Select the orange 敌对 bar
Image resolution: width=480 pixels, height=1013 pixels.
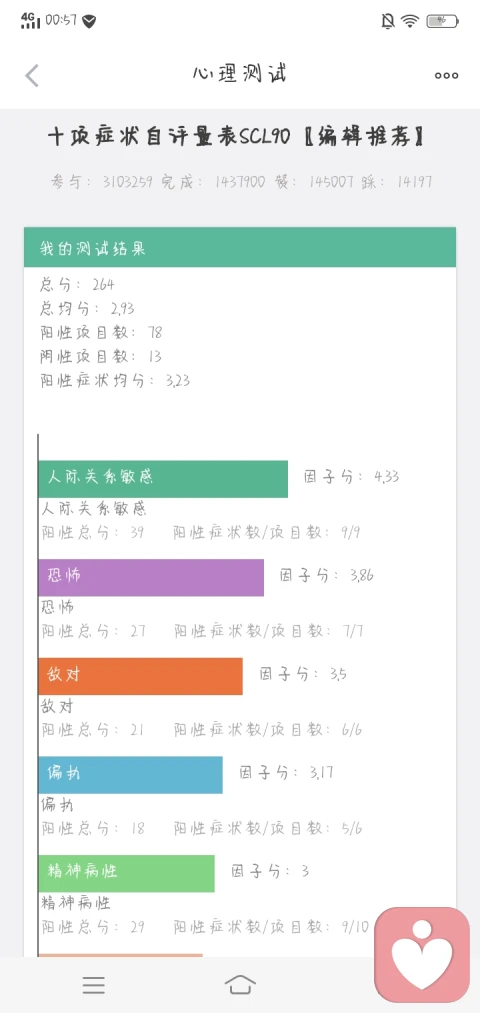(x=140, y=676)
